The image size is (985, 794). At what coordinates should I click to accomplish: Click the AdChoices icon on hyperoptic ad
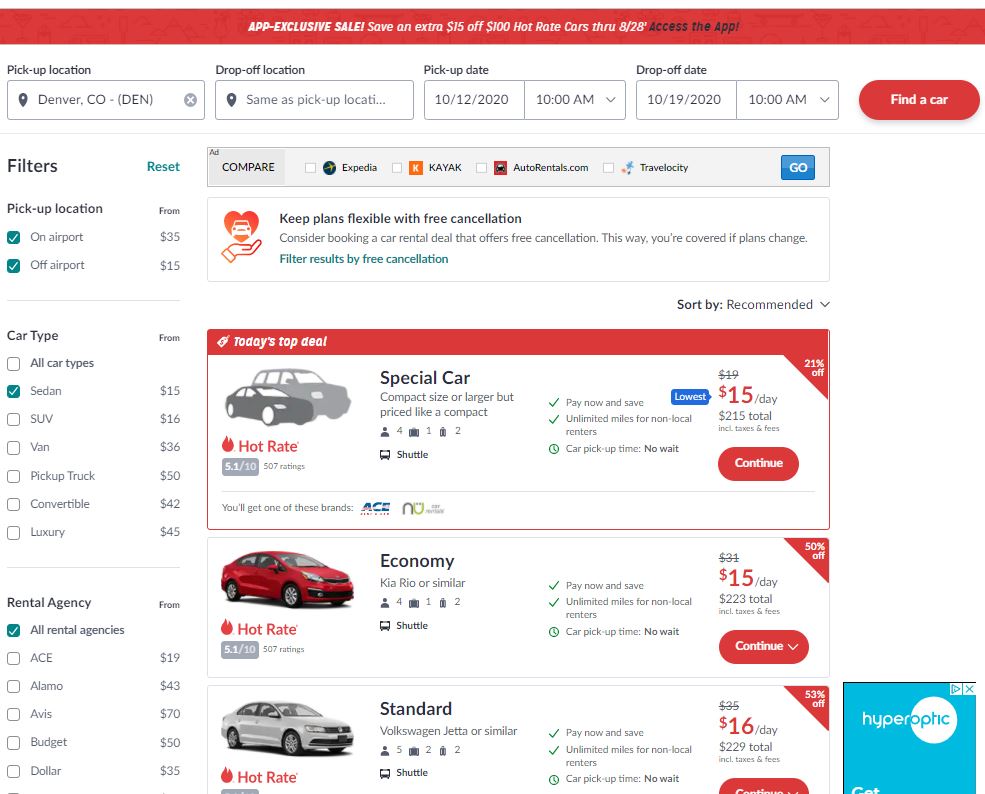957,689
